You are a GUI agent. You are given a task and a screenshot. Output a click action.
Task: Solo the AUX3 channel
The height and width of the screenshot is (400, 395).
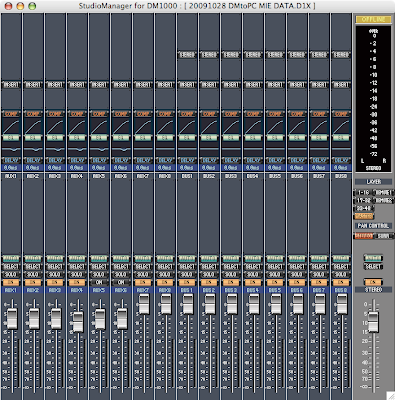tap(55, 275)
